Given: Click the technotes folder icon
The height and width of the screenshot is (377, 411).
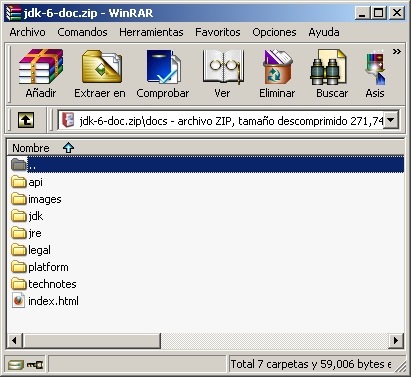Looking at the screenshot, I should click(x=19, y=284).
